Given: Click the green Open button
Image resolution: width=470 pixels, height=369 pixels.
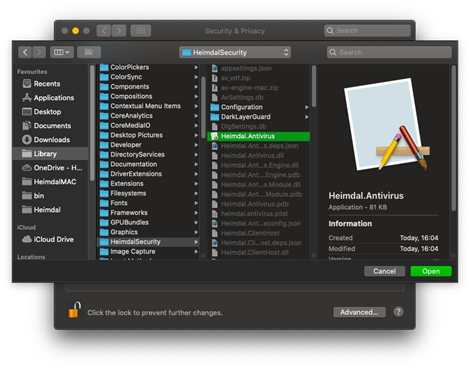Looking at the screenshot, I should point(431,271).
